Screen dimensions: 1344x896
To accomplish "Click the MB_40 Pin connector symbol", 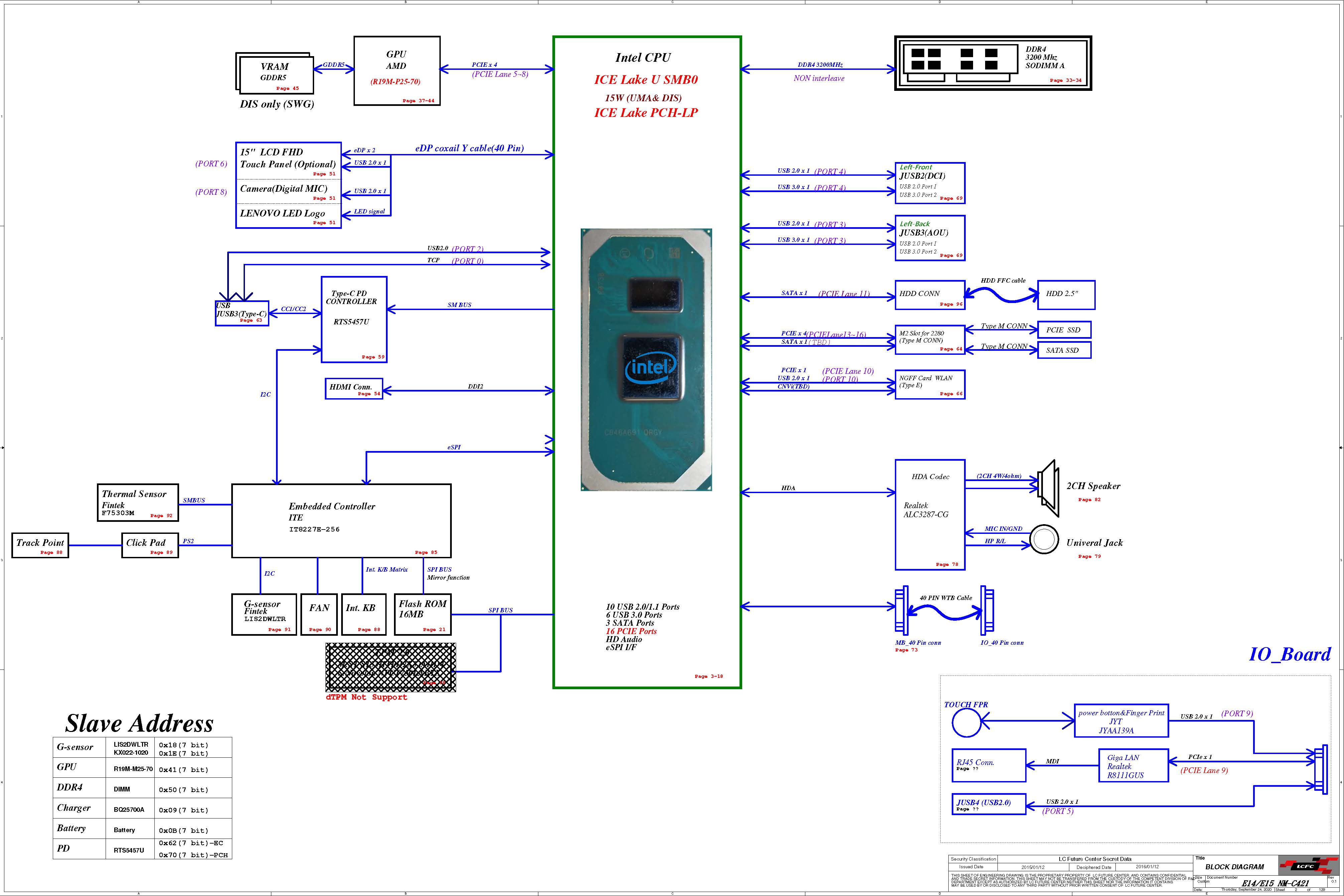I will point(902,610).
